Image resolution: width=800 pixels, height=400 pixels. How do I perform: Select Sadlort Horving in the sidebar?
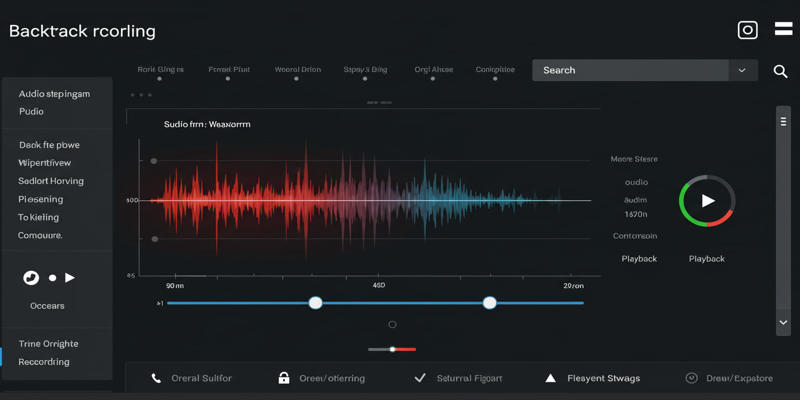[x=51, y=181]
